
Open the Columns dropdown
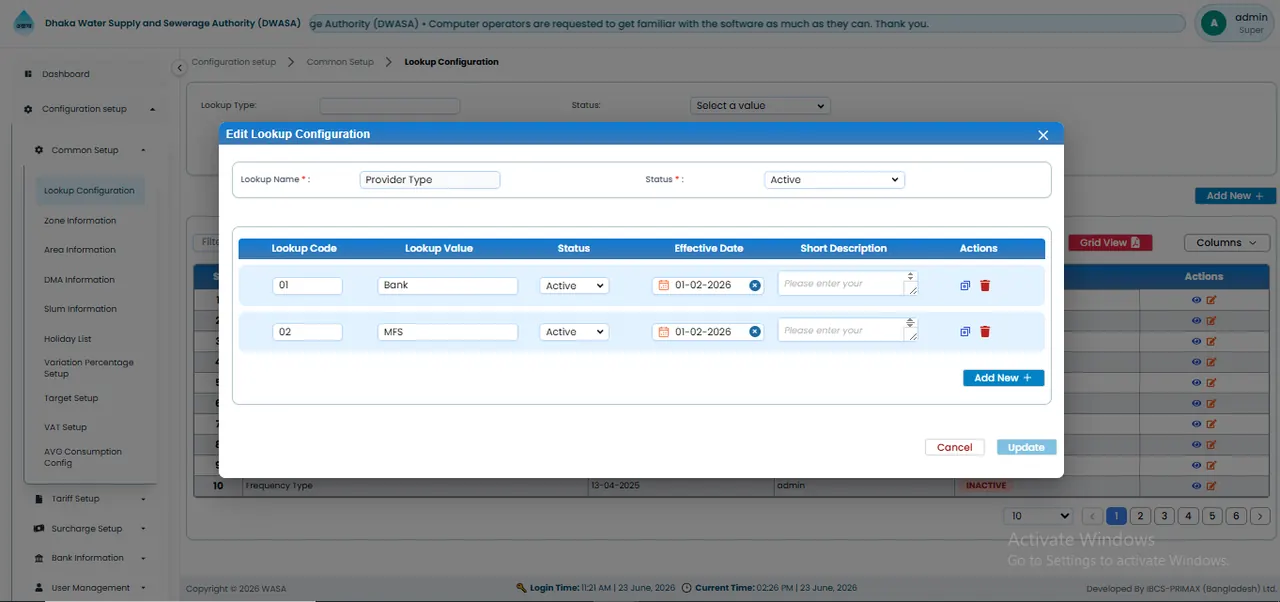[1227, 243]
